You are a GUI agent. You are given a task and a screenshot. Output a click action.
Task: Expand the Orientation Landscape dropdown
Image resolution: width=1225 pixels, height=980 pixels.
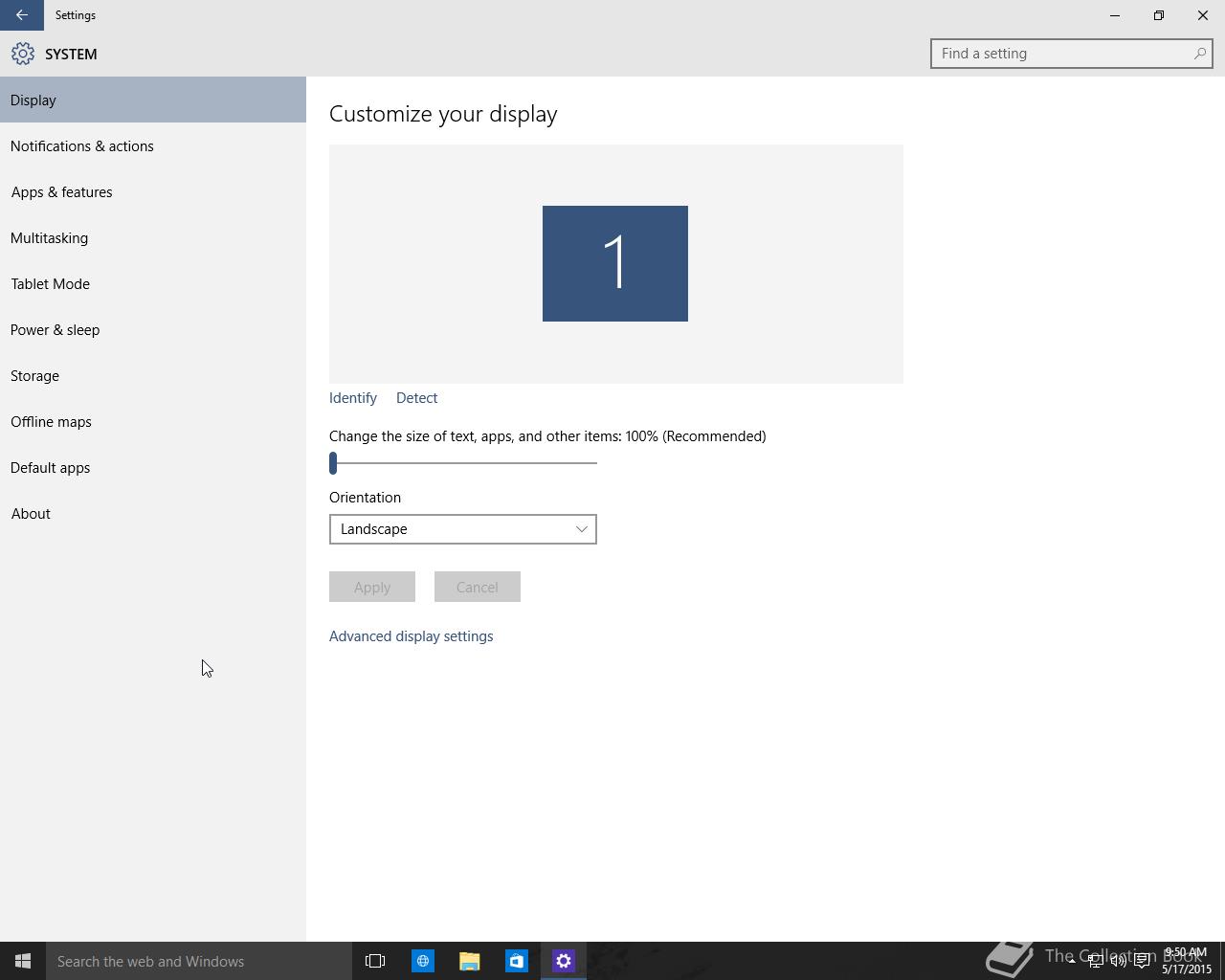pos(463,529)
